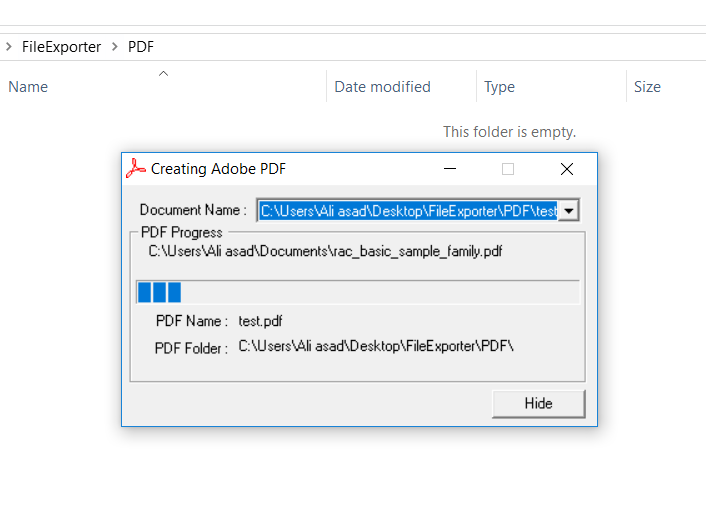Minimize the Creating Adobe PDF dialog
The image size is (706, 522).
coord(450,169)
